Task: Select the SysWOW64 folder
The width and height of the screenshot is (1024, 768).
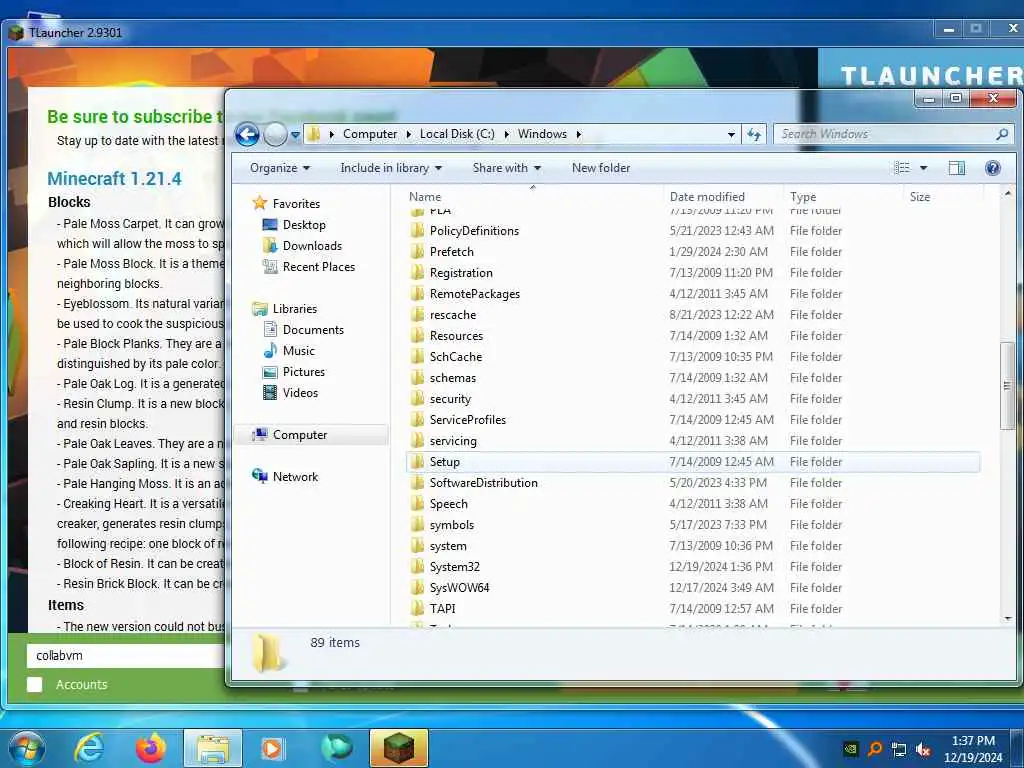Action: tap(459, 587)
